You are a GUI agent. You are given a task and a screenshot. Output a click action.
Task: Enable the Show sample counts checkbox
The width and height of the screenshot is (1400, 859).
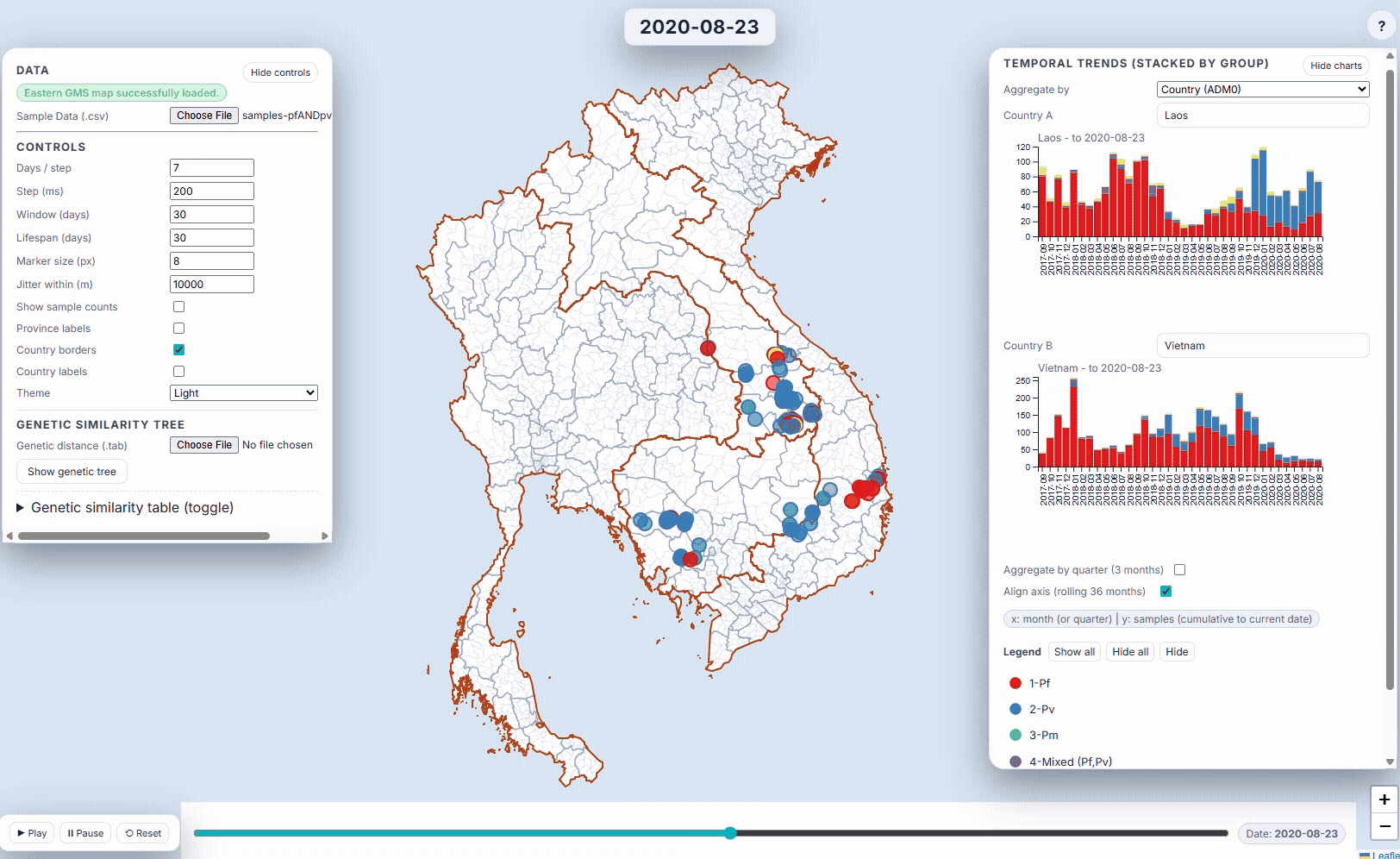[178, 307]
